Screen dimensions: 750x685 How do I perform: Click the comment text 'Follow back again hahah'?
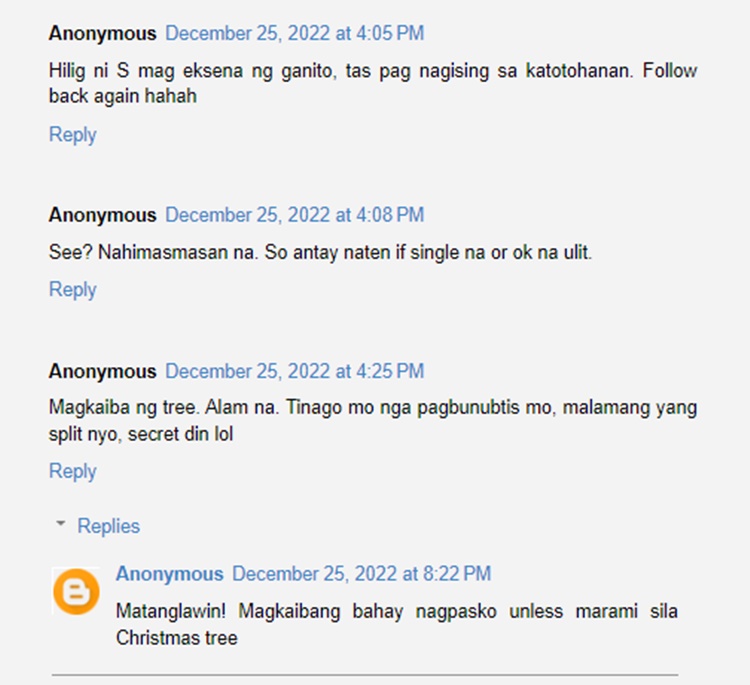tap(123, 96)
